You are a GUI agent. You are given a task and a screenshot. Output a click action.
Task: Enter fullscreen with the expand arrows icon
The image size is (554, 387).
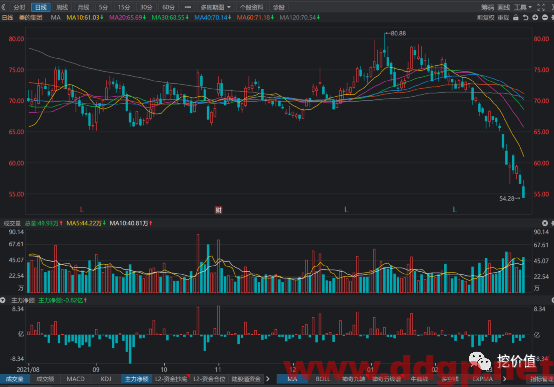[541, 7]
